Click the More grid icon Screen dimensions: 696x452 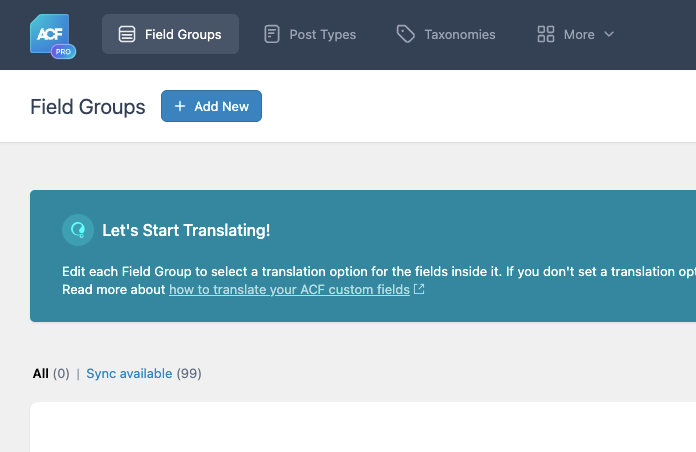pos(546,34)
